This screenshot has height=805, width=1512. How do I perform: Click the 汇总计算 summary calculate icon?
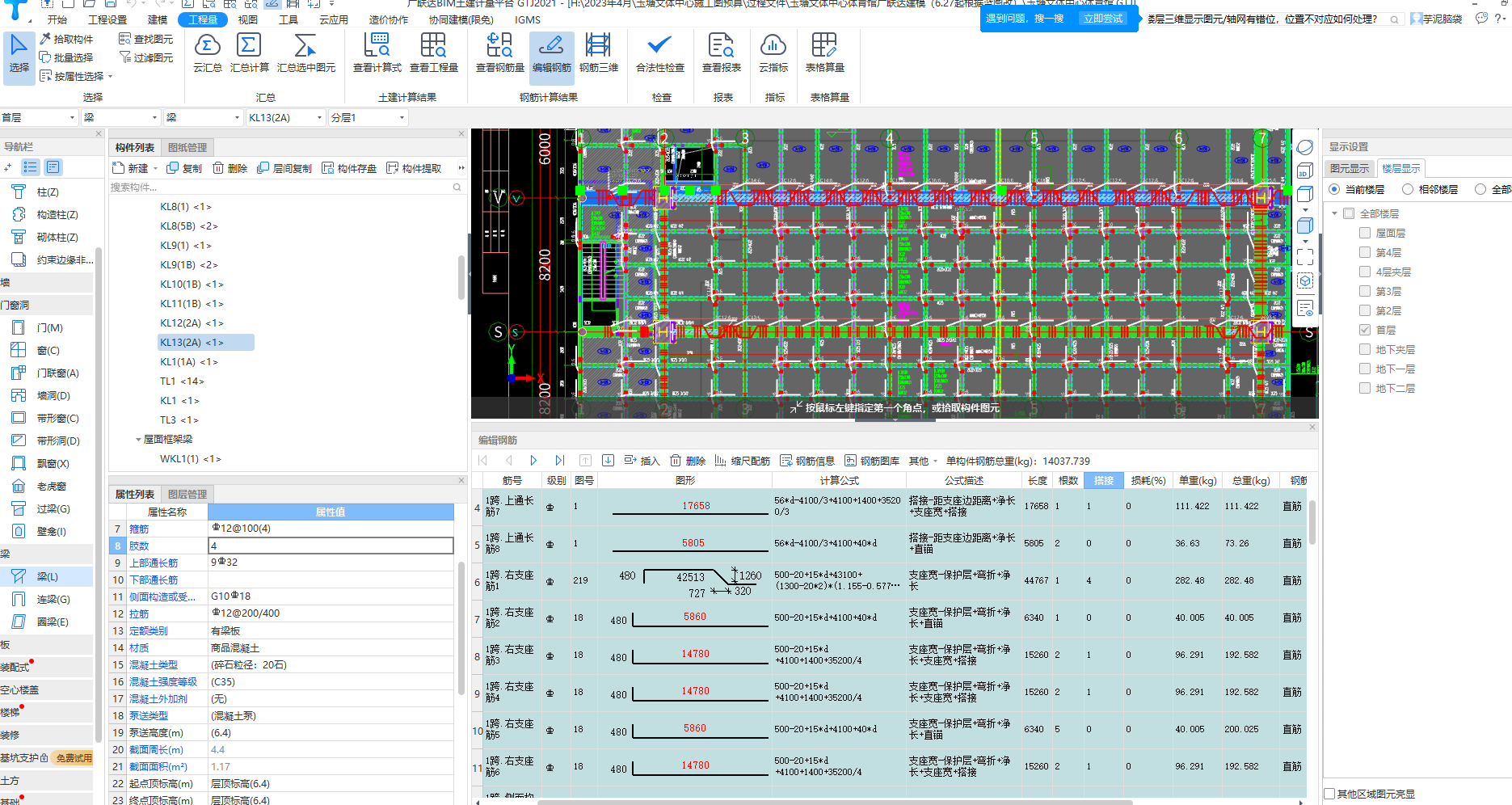click(x=250, y=53)
